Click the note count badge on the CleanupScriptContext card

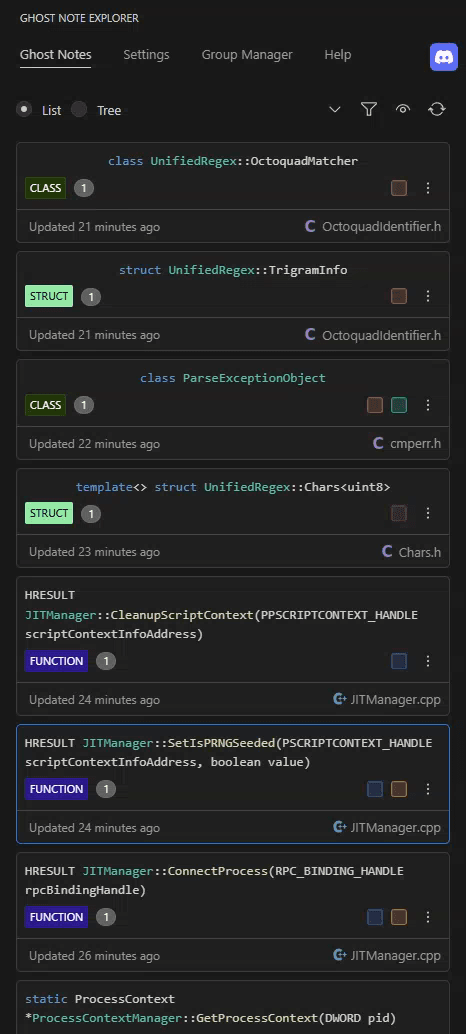point(105,661)
